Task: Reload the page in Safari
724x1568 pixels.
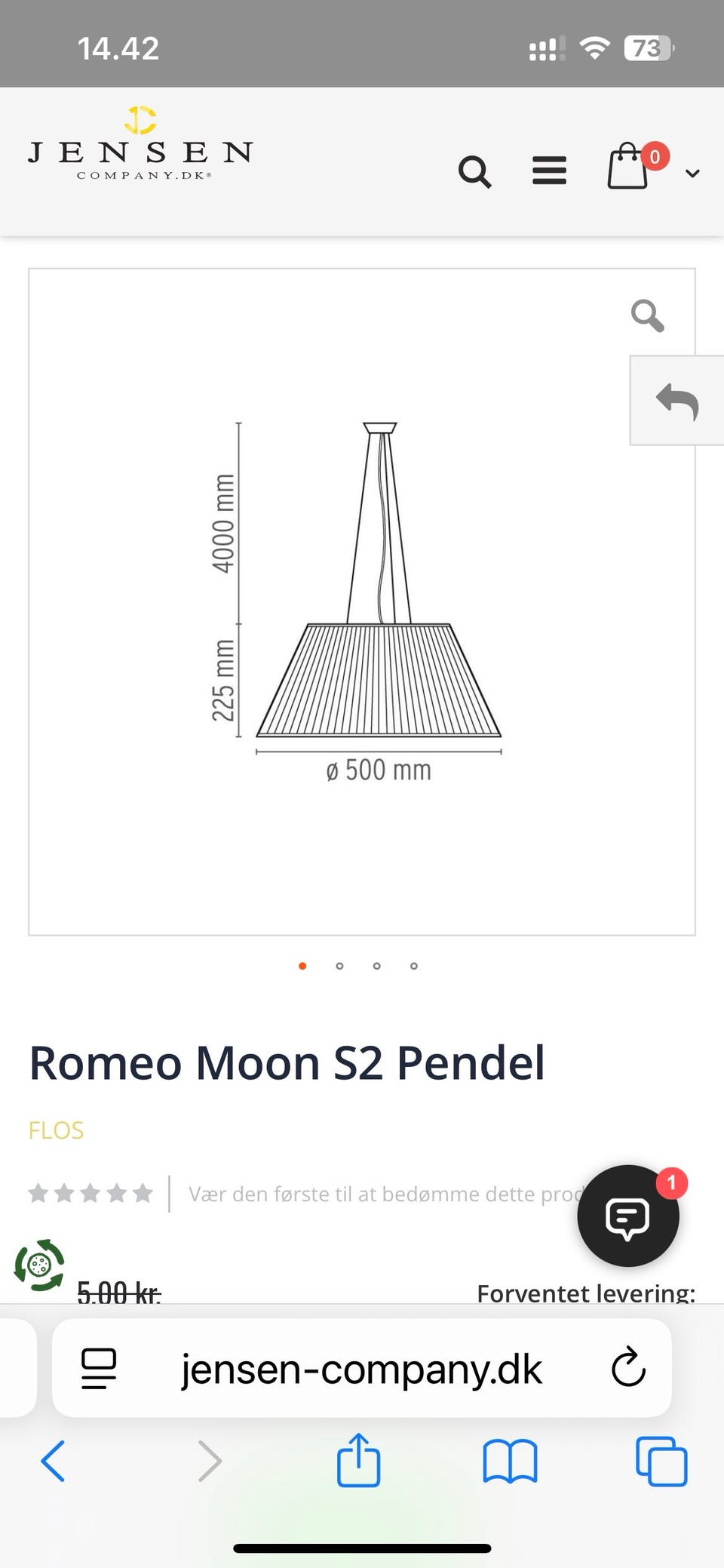Action: click(x=628, y=1367)
